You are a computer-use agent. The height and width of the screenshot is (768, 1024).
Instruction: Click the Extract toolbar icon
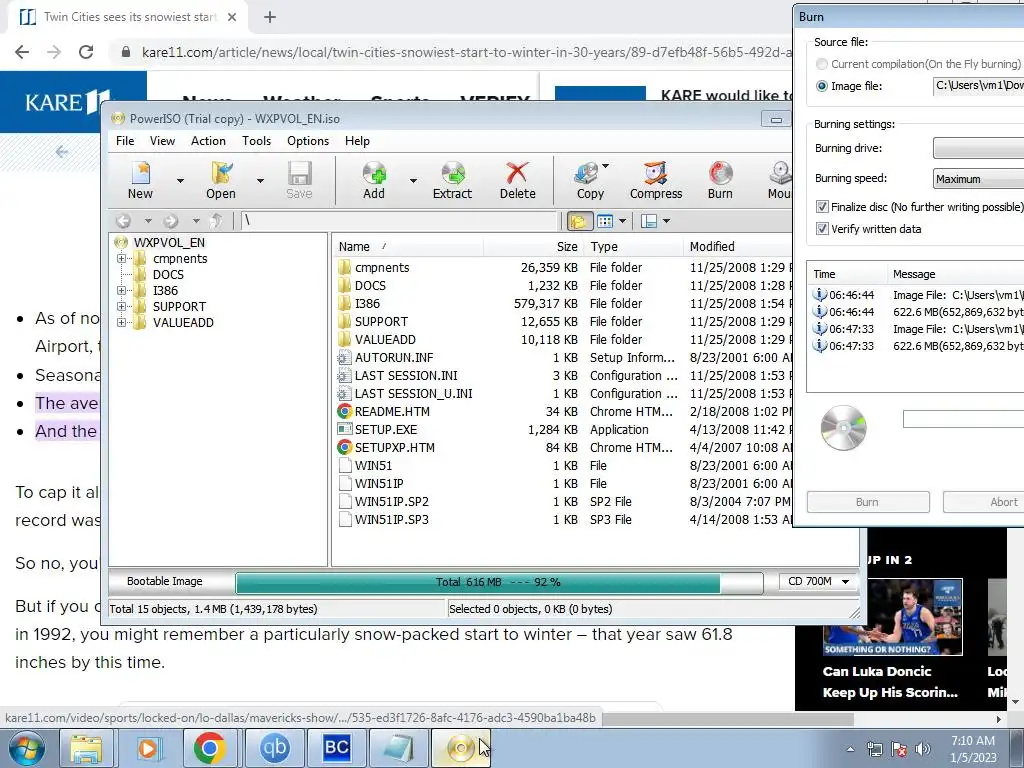tap(452, 180)
